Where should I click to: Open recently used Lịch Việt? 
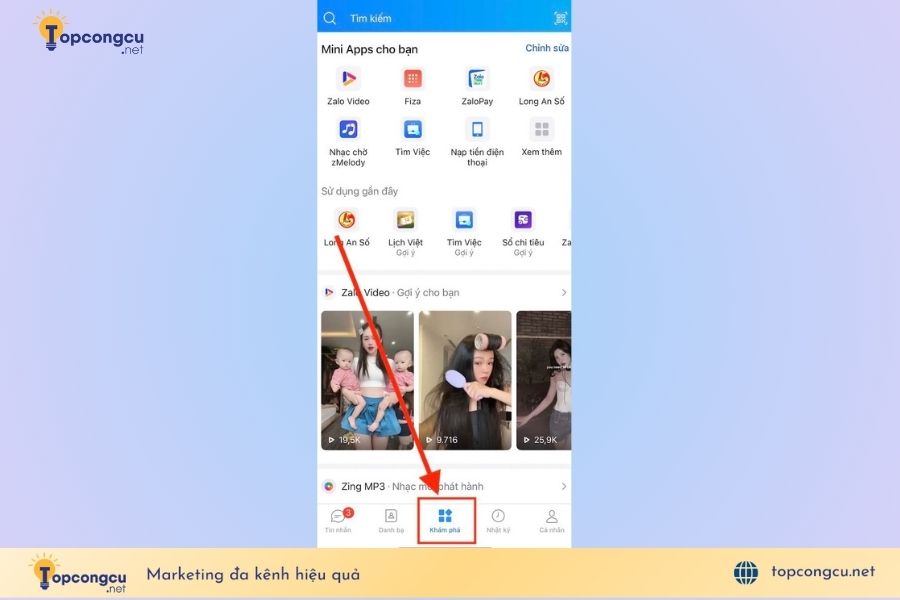(405, 232)
